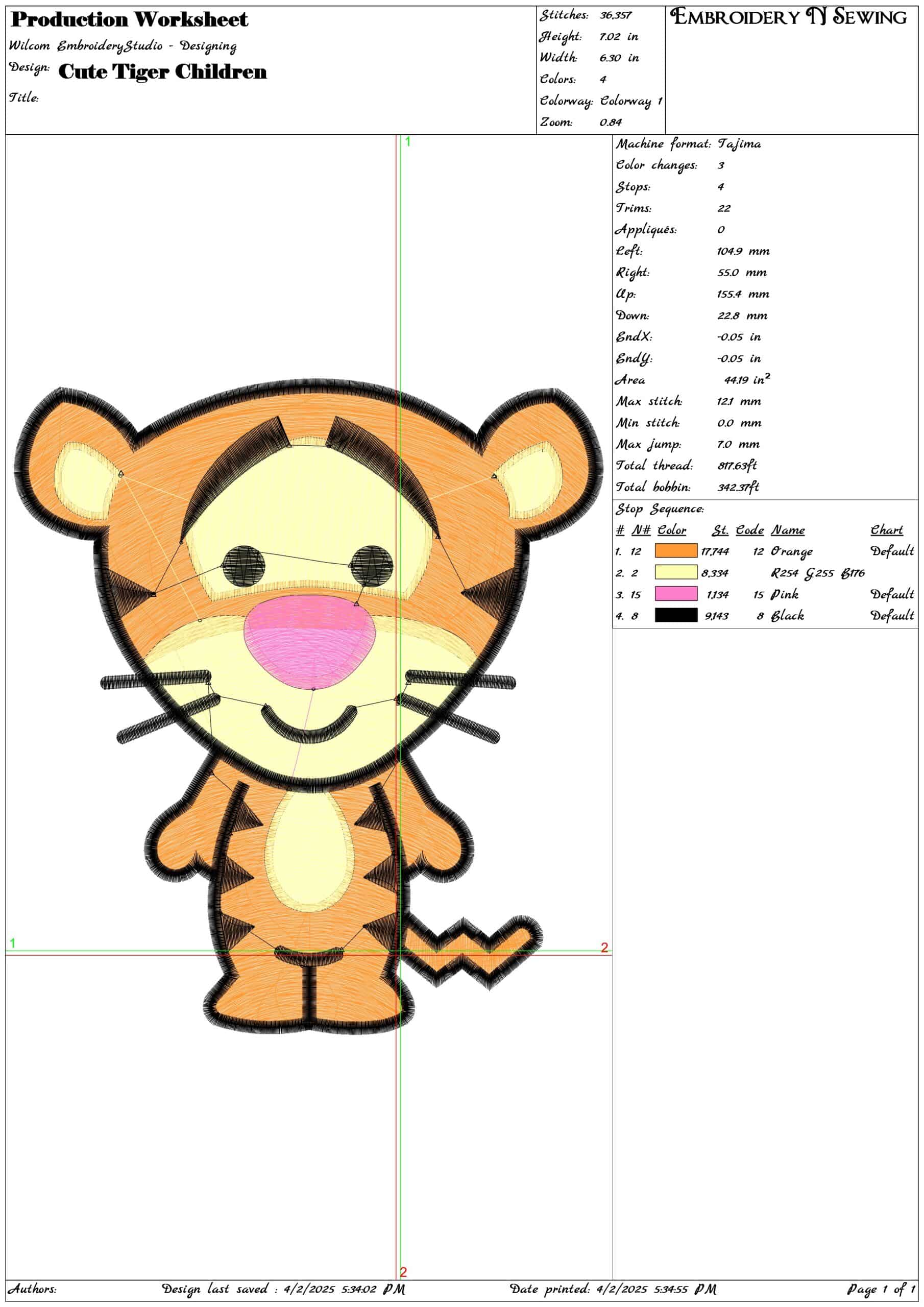This screenshot has width=924, height=1307.
Task: Click the Orange color swatch in stop sequence
Action: [676, 550]
